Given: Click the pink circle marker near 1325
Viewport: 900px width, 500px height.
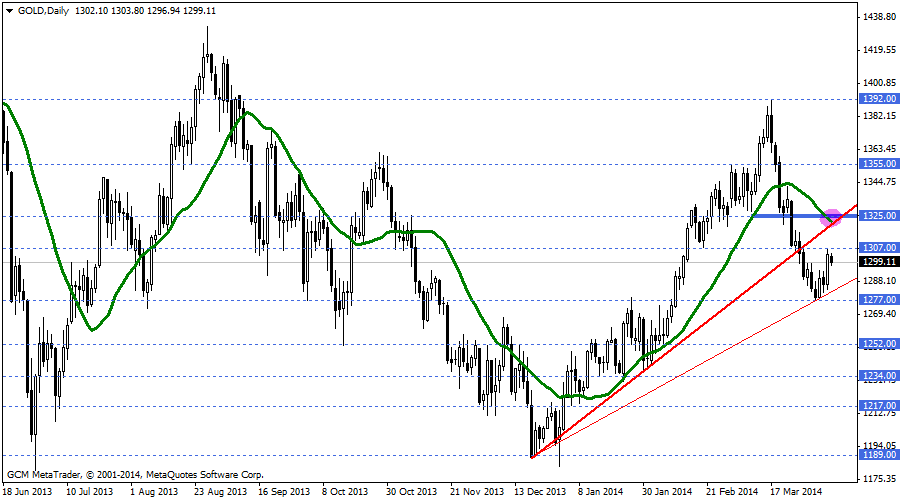Looking at the screenshot, I should click(x=832, y=217).
